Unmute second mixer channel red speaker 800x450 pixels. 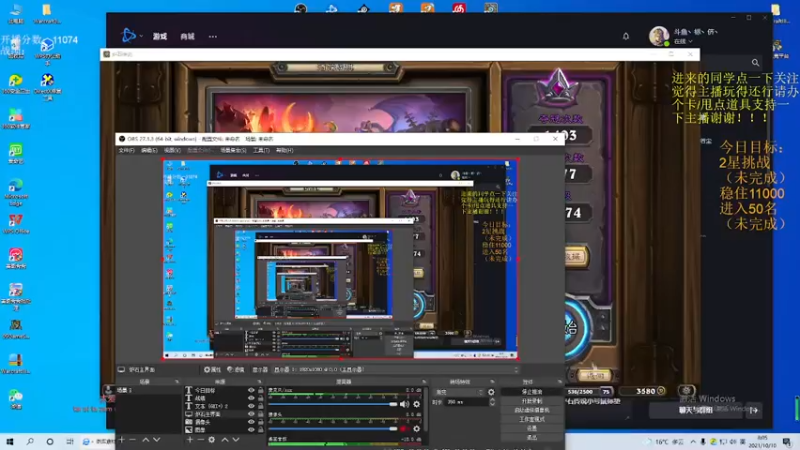(x=405, y=429)
